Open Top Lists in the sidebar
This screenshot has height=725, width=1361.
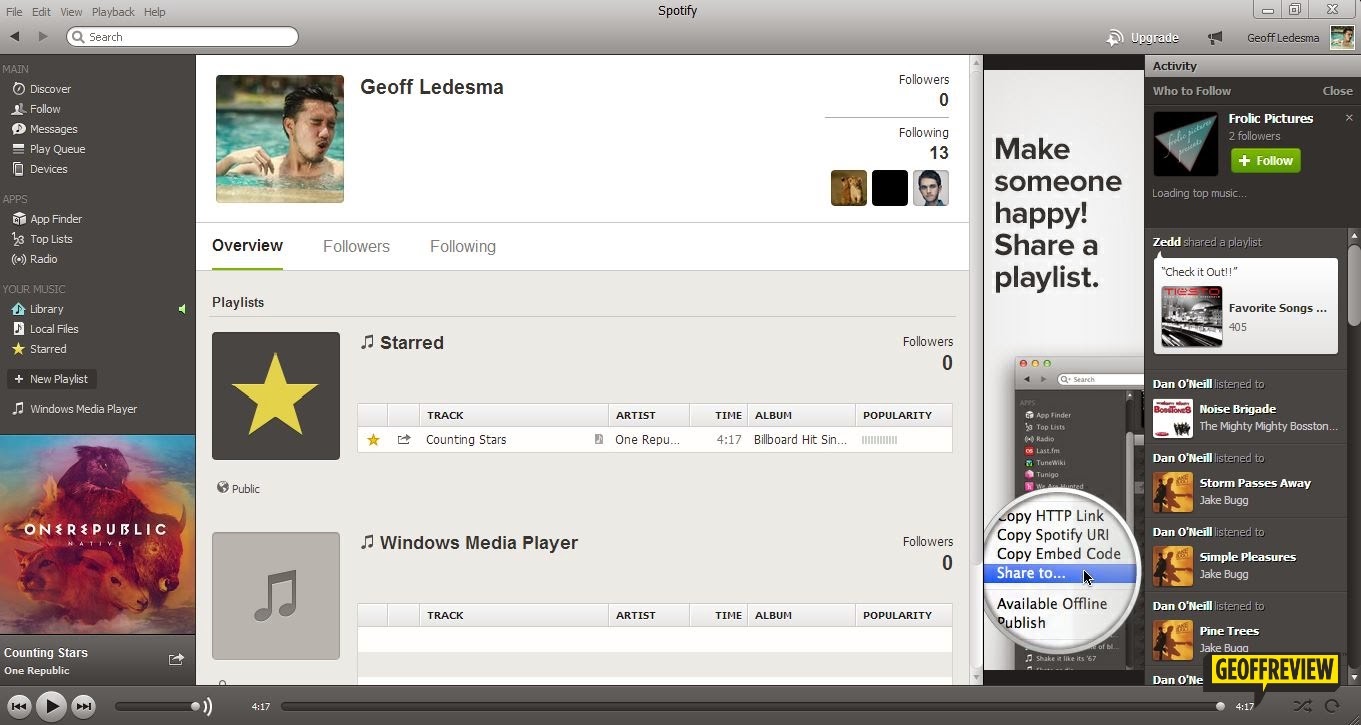click(x=51, y=239)
